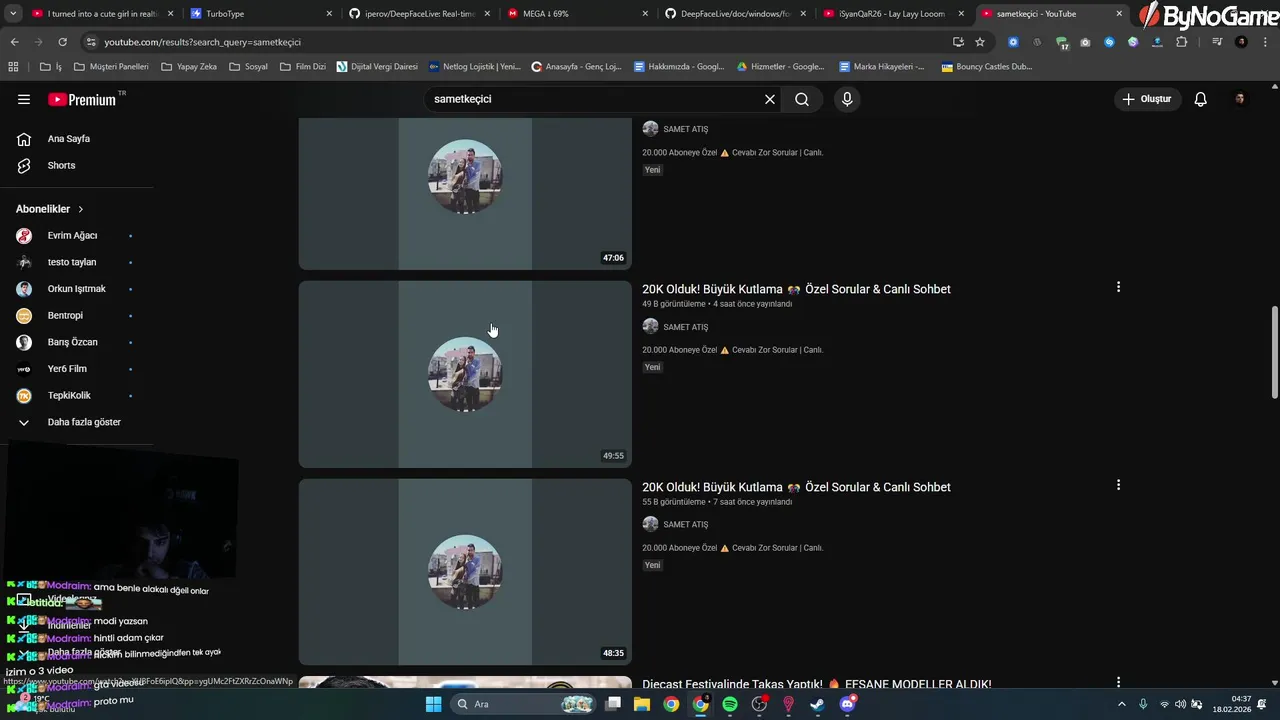Start voice search with microphone icon
This screenshot has height=720, width=1280.
click(x=847, y=99)
